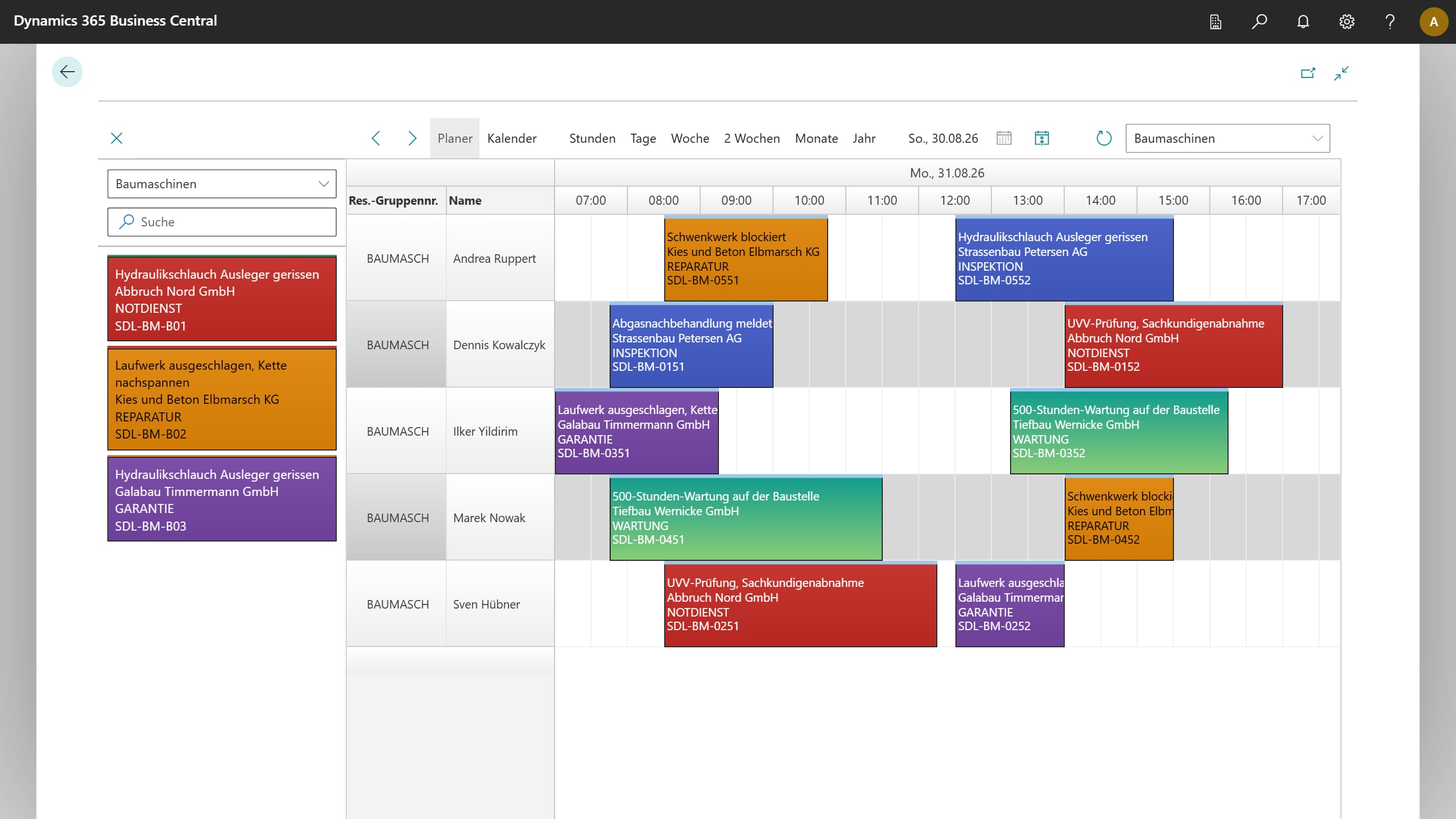Click the 17:00 time column header

click(1311, 200)
